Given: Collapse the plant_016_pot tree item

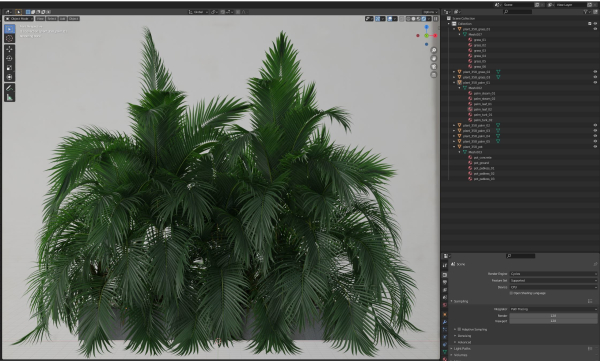Looking at the screenshot, I should [x=454, y=147].
